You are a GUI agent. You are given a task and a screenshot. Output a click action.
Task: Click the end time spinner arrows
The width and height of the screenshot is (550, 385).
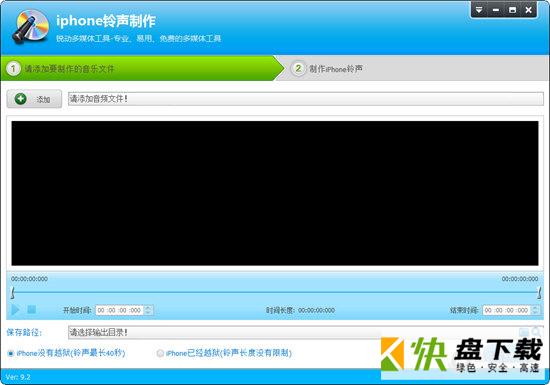[535, 310]
